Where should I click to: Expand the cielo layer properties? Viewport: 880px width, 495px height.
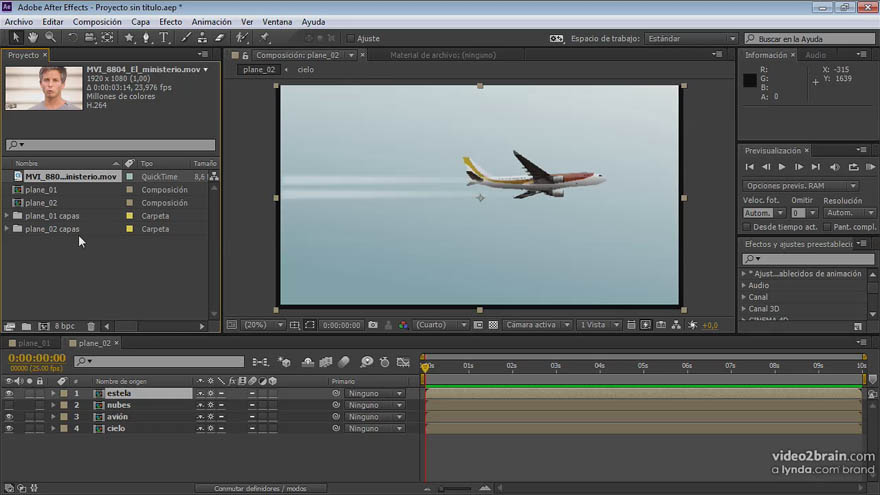53,428
